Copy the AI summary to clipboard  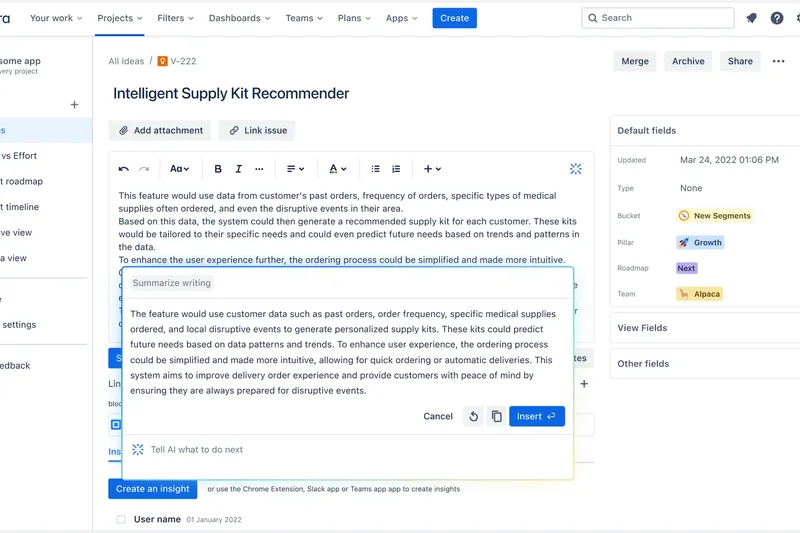pyautogui.click(x=496, y=416)
